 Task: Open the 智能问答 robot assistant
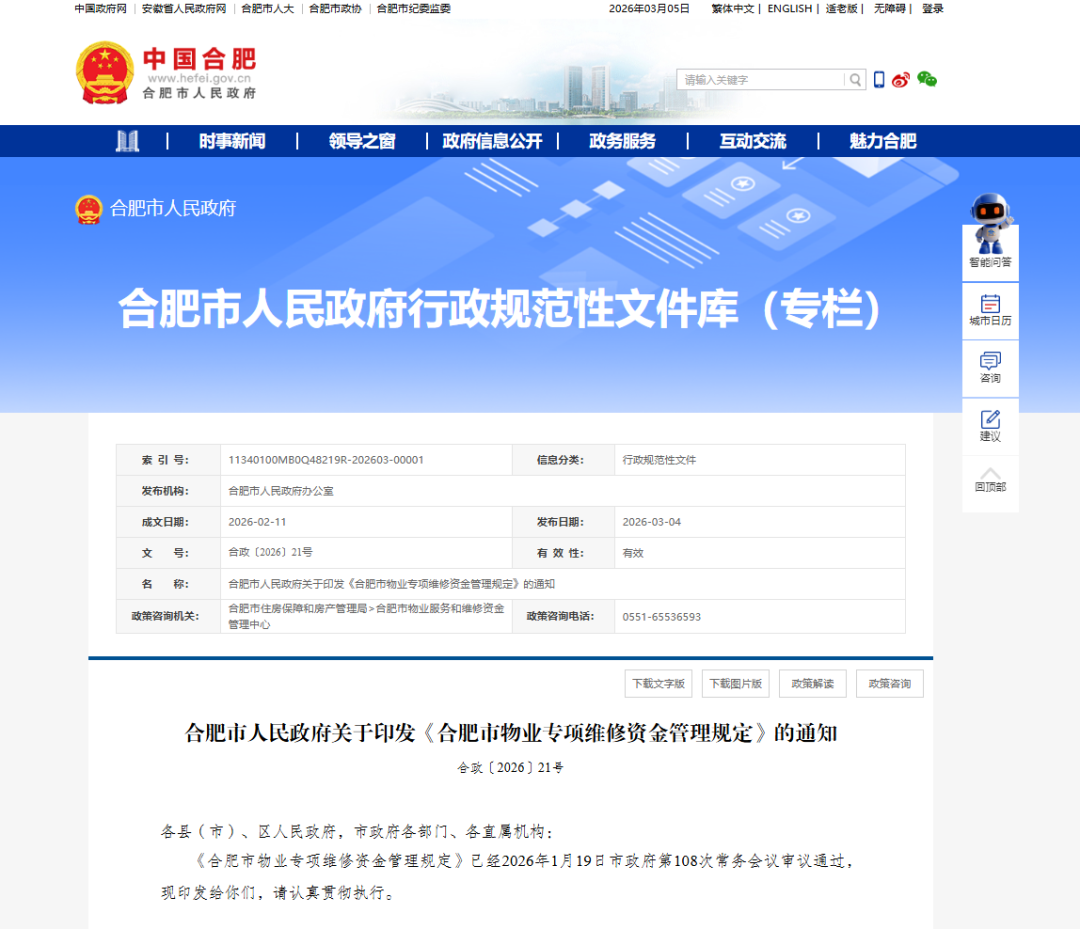point(990,232)
